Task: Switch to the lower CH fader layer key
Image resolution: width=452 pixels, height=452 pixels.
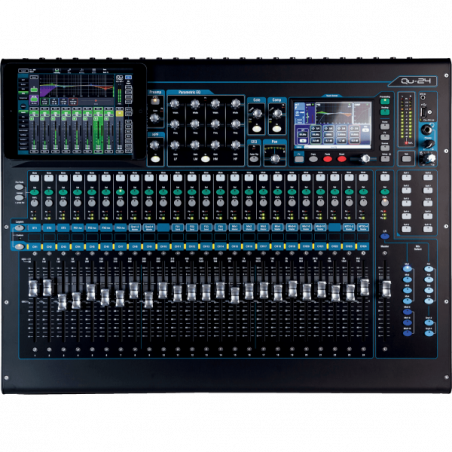Action: click(19, 247)
